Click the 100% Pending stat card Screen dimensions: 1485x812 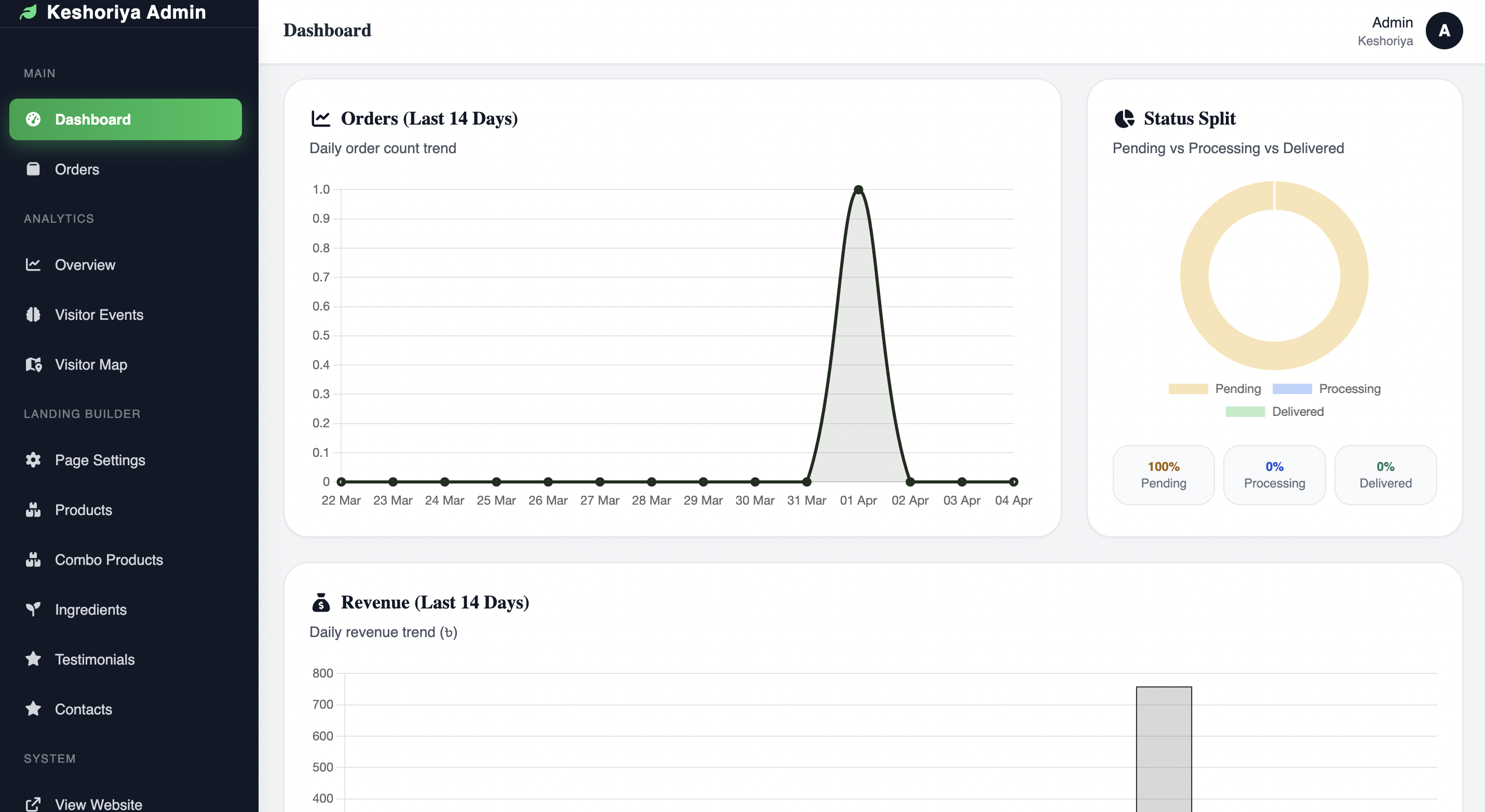coord(1163,475)
